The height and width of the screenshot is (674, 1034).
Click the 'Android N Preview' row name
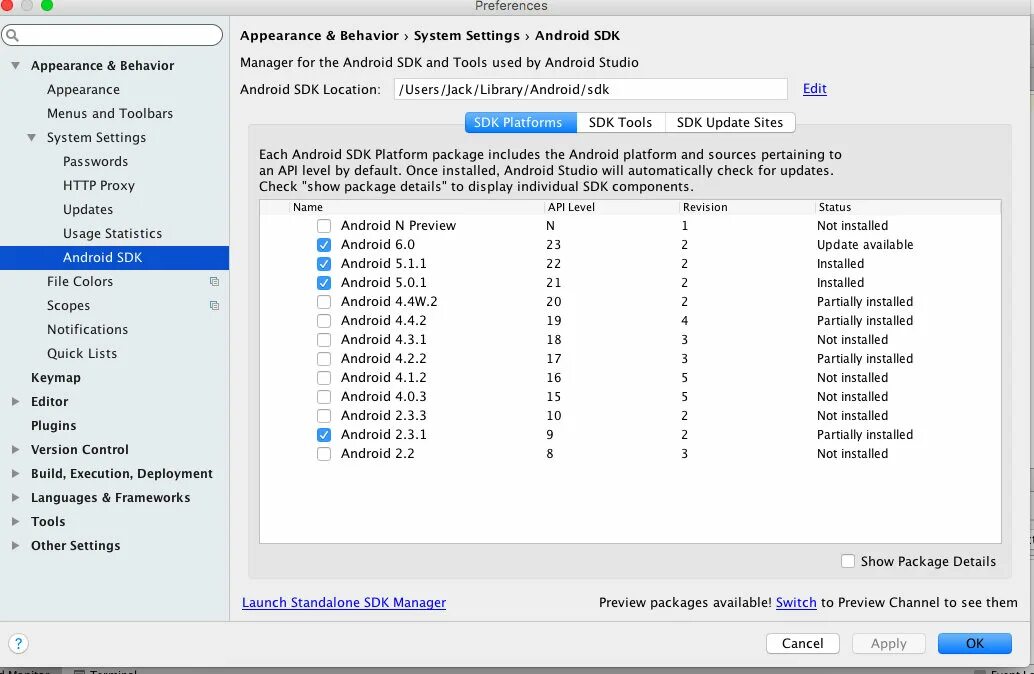398,226
